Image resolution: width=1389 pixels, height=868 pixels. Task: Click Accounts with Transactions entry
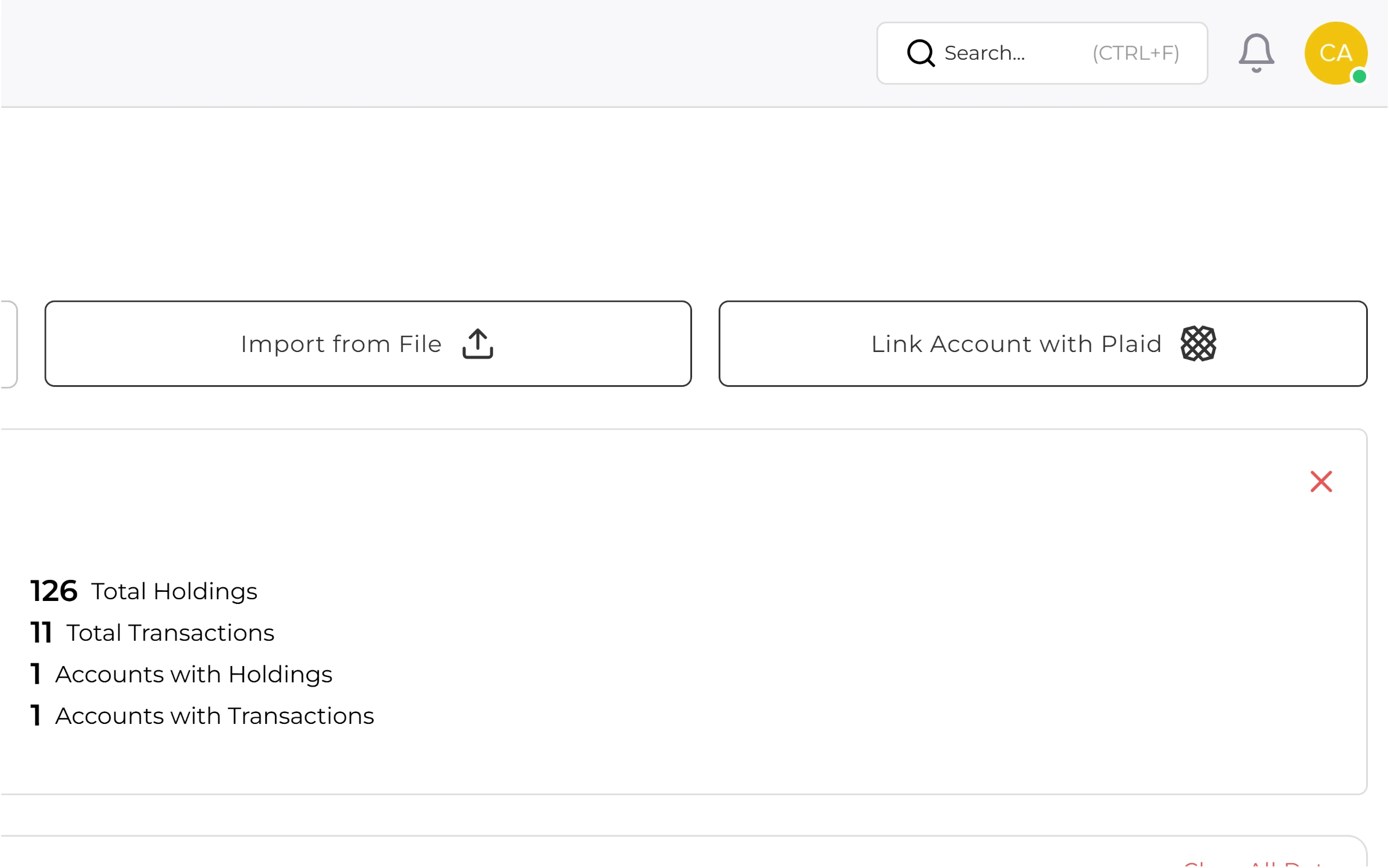coord(203,715)
